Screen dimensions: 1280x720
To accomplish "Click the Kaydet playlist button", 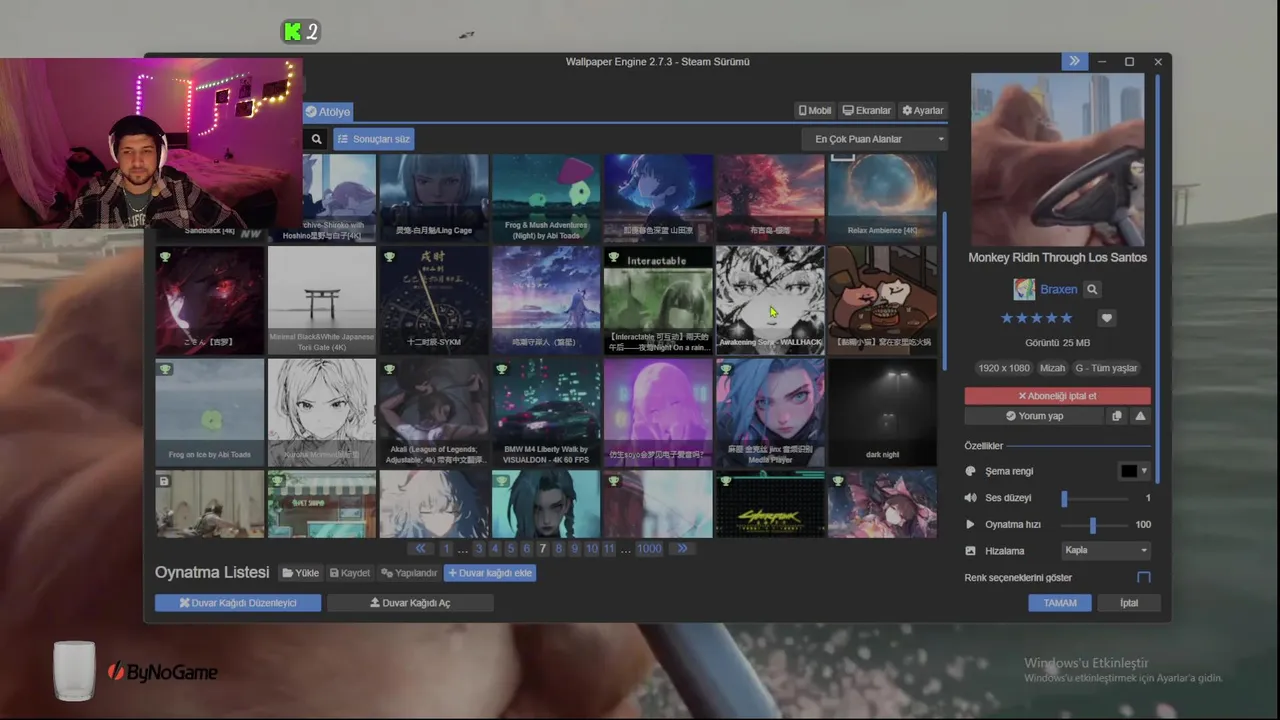I will (x=350, y=573).
